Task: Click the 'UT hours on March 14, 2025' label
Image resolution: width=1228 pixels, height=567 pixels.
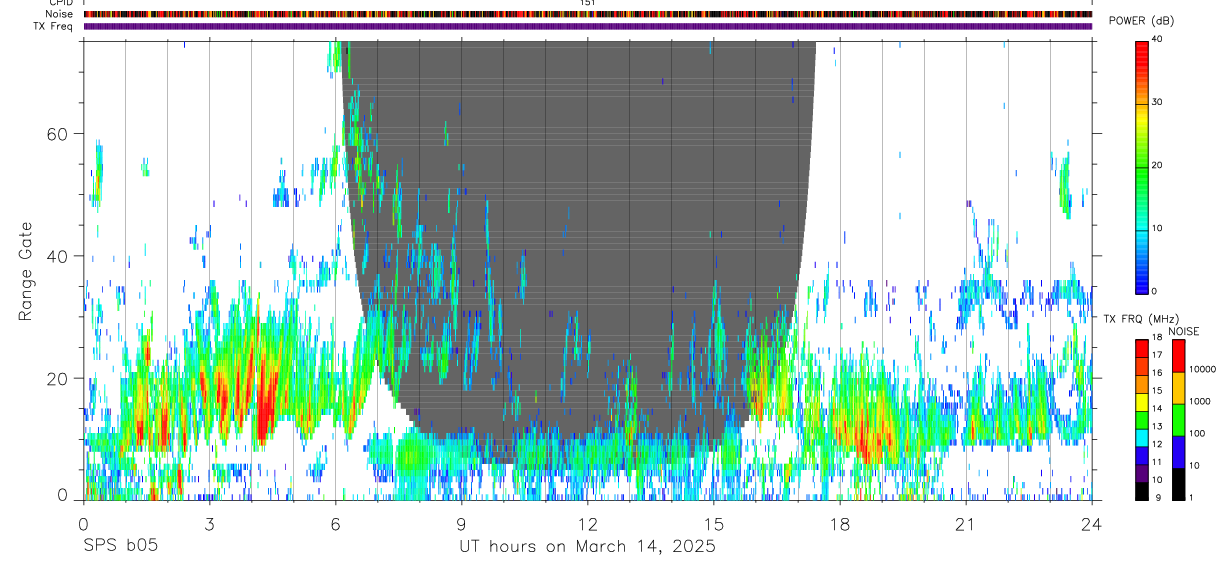Action: click(587, 547)
